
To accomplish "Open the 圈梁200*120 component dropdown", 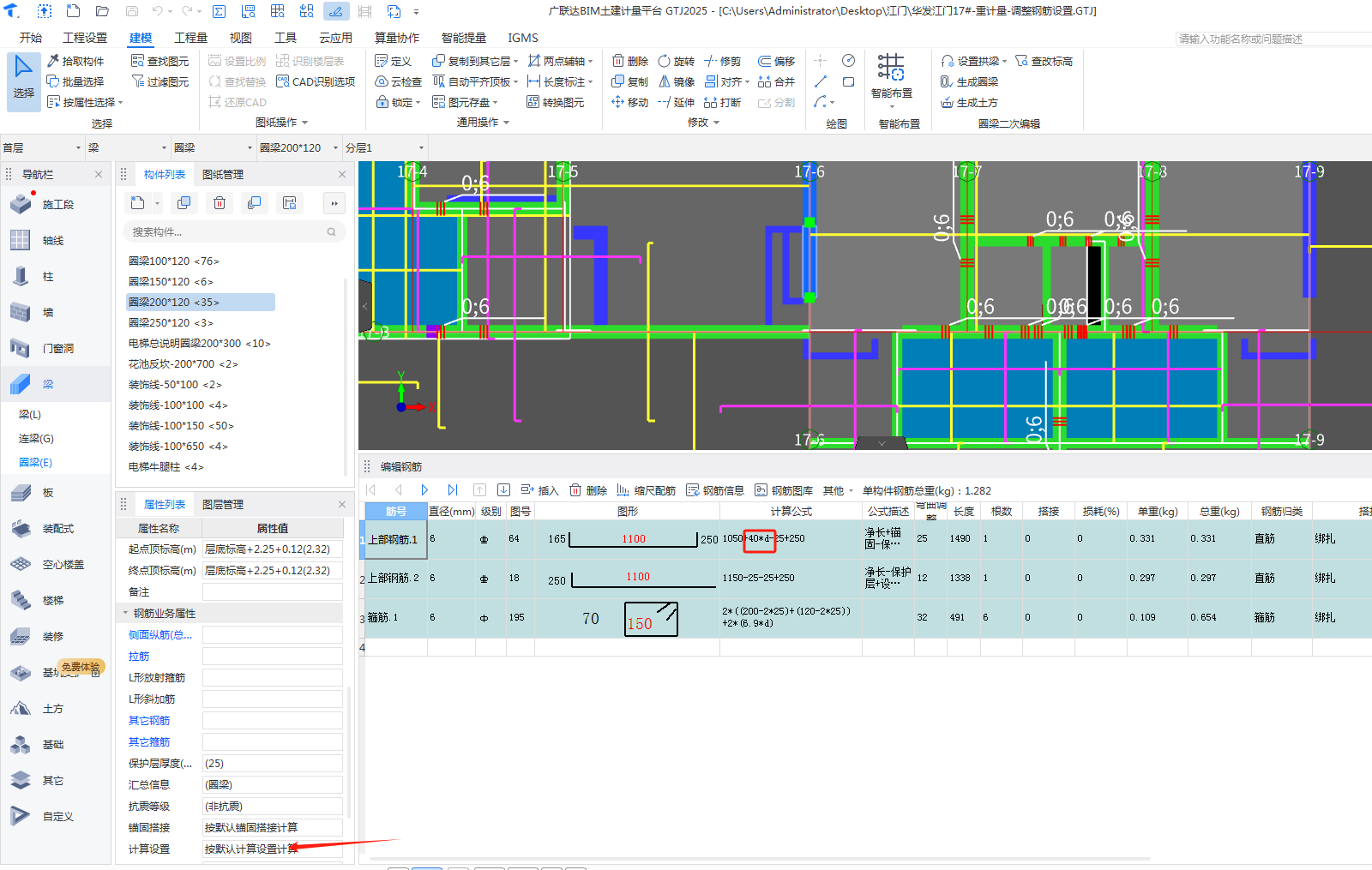I will coord(298,147).
